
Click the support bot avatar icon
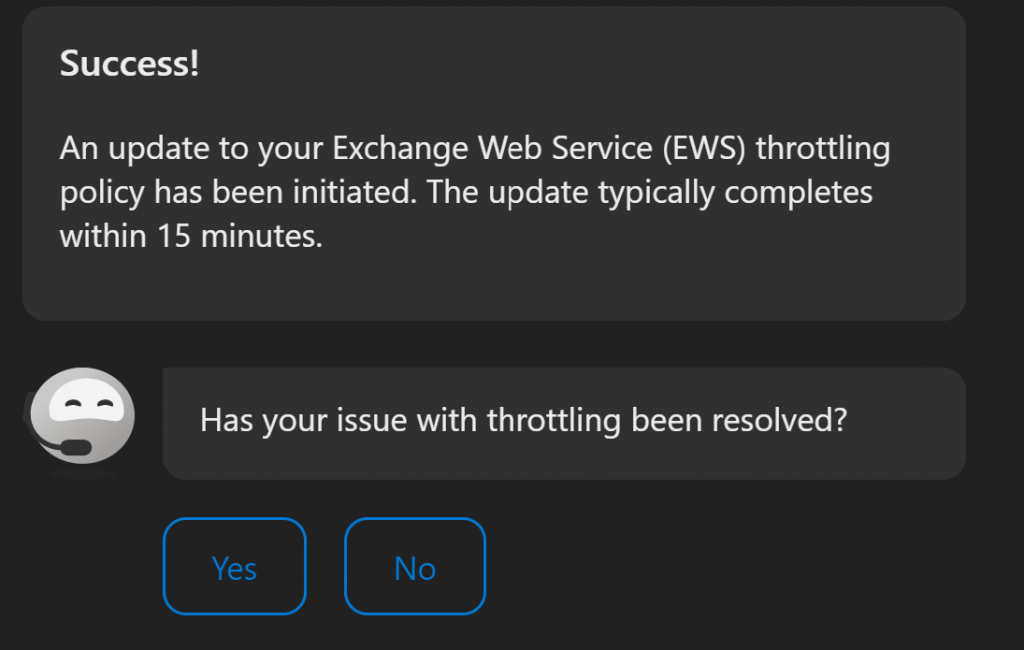[81, 416]
